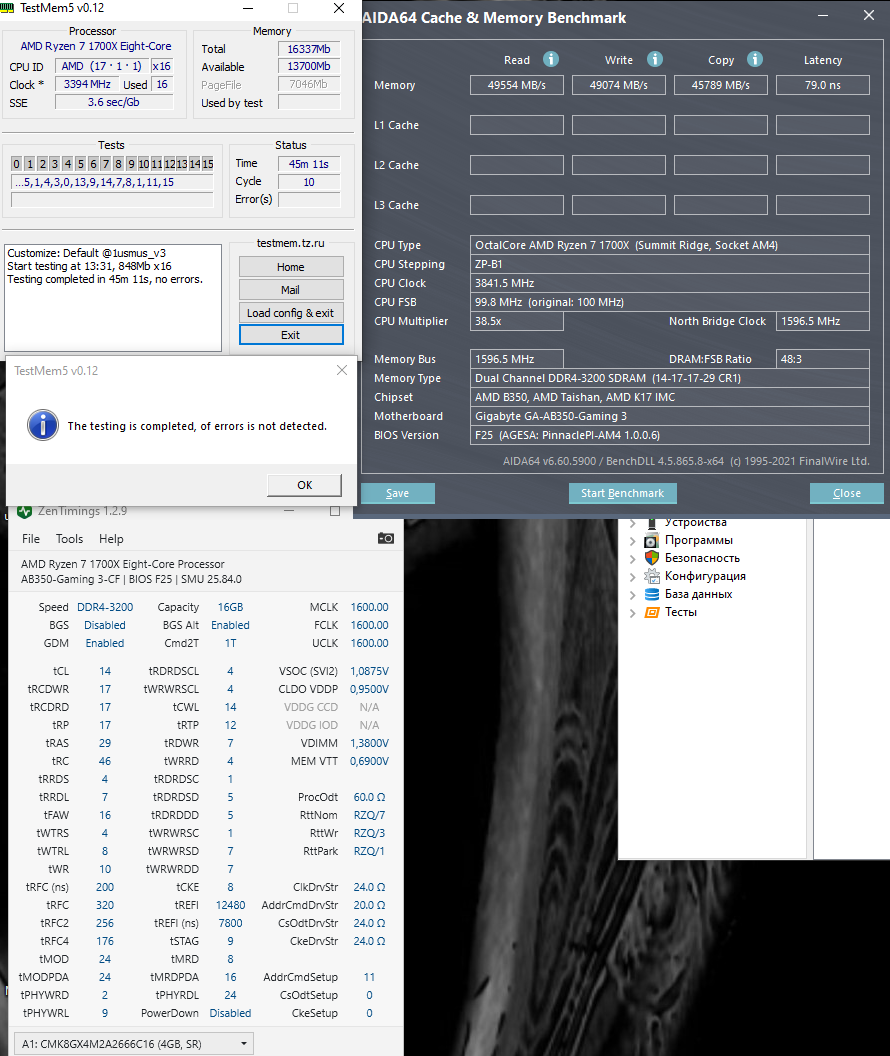This screenshot has width=890, height=1056.
Task: Click the FCLK 1600.00 value
Action: click(x=369, y=625)
